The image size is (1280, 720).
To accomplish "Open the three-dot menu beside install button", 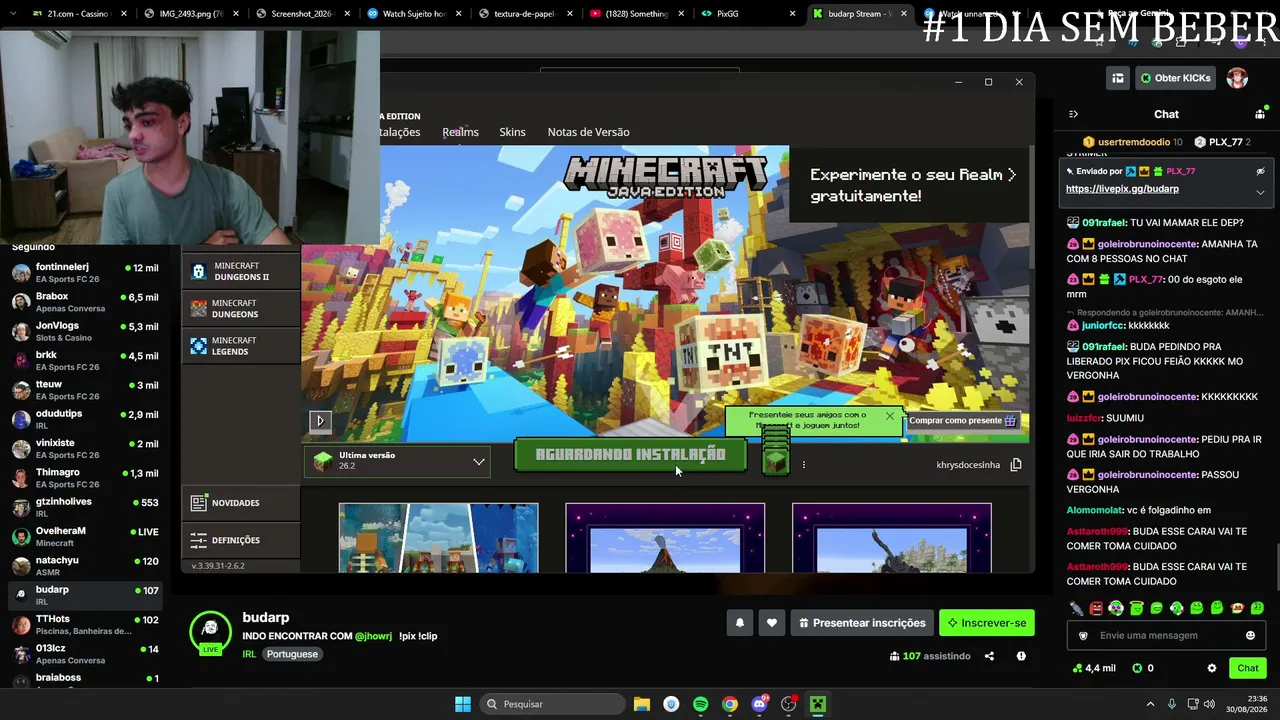I will [803, 464].
